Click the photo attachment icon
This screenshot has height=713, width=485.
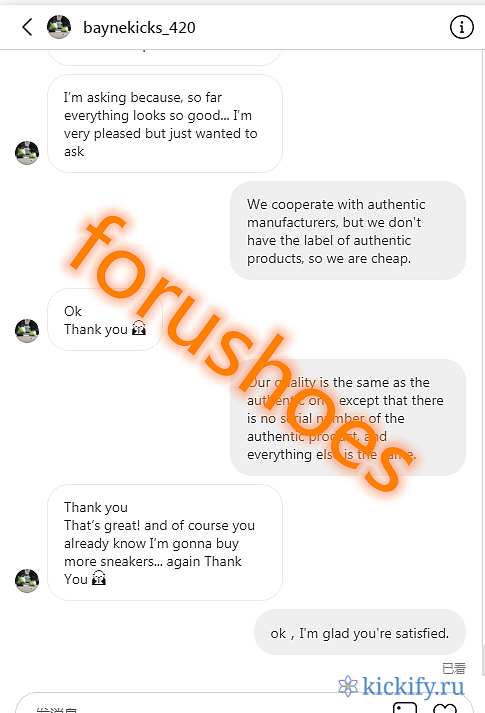point(405,708)
